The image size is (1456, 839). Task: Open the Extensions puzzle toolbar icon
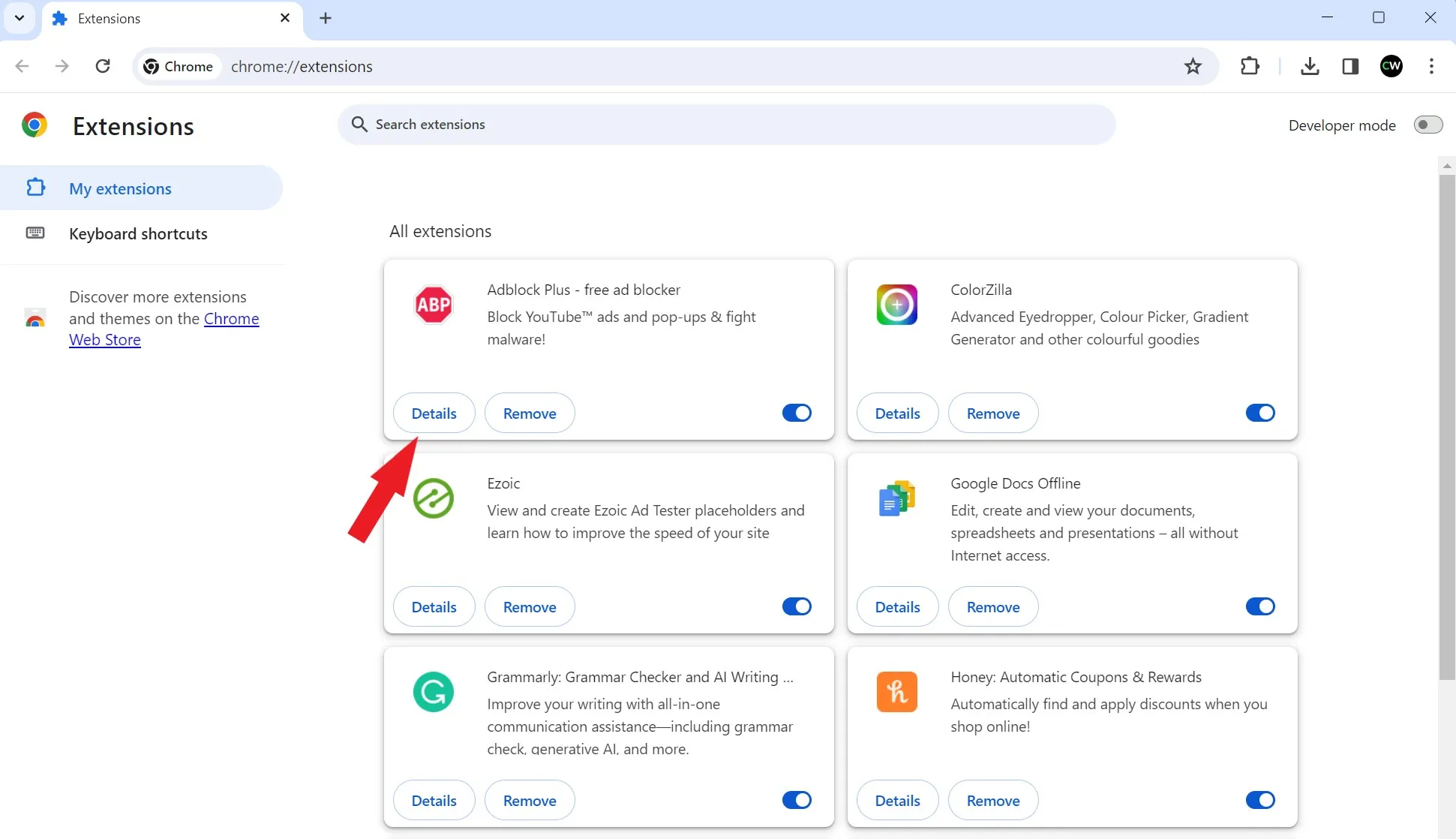tap(1250, 66)
